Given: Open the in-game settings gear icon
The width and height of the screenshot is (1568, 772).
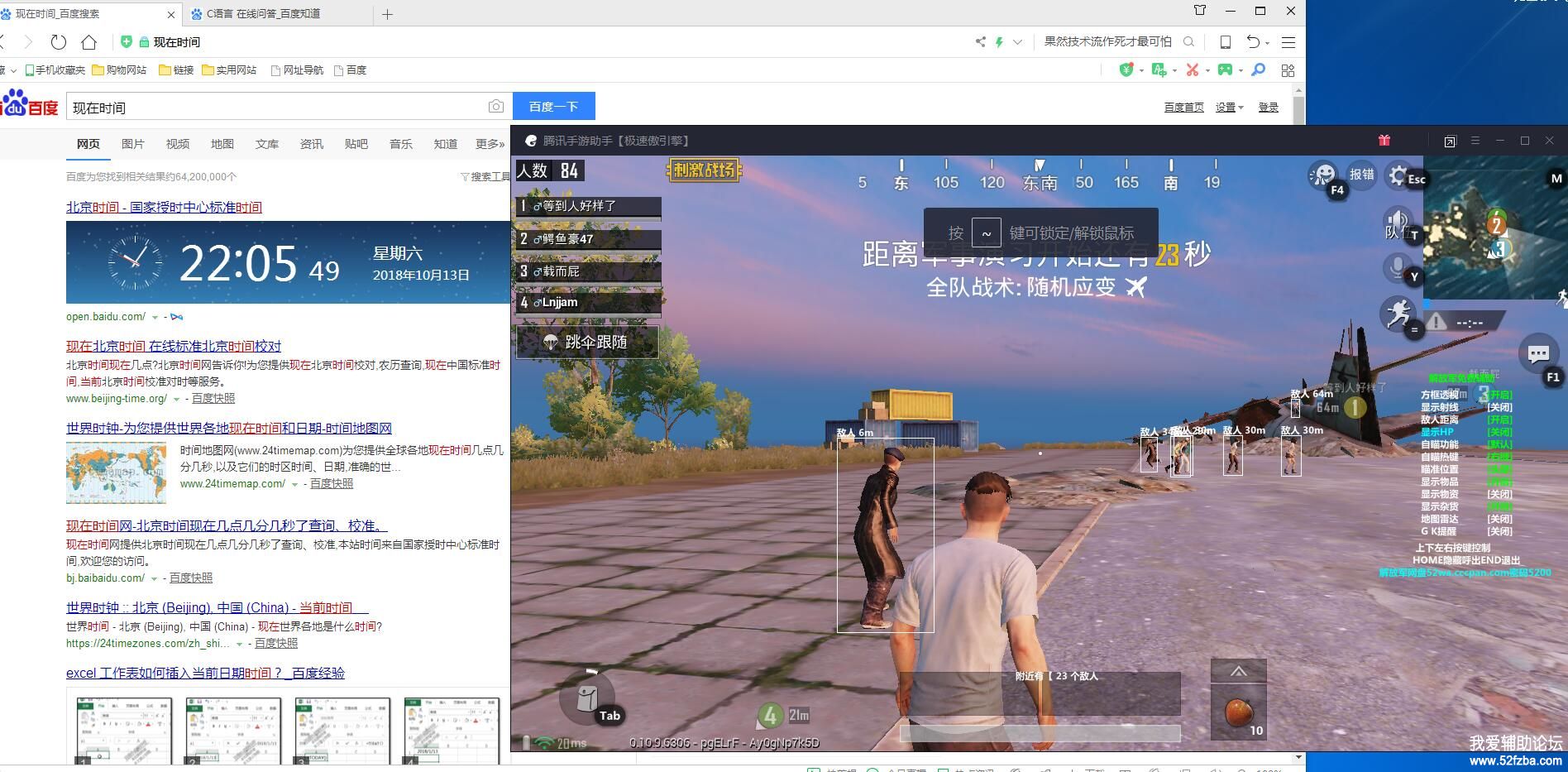Looking at the screenshot, I should (x=1398, y=175).
